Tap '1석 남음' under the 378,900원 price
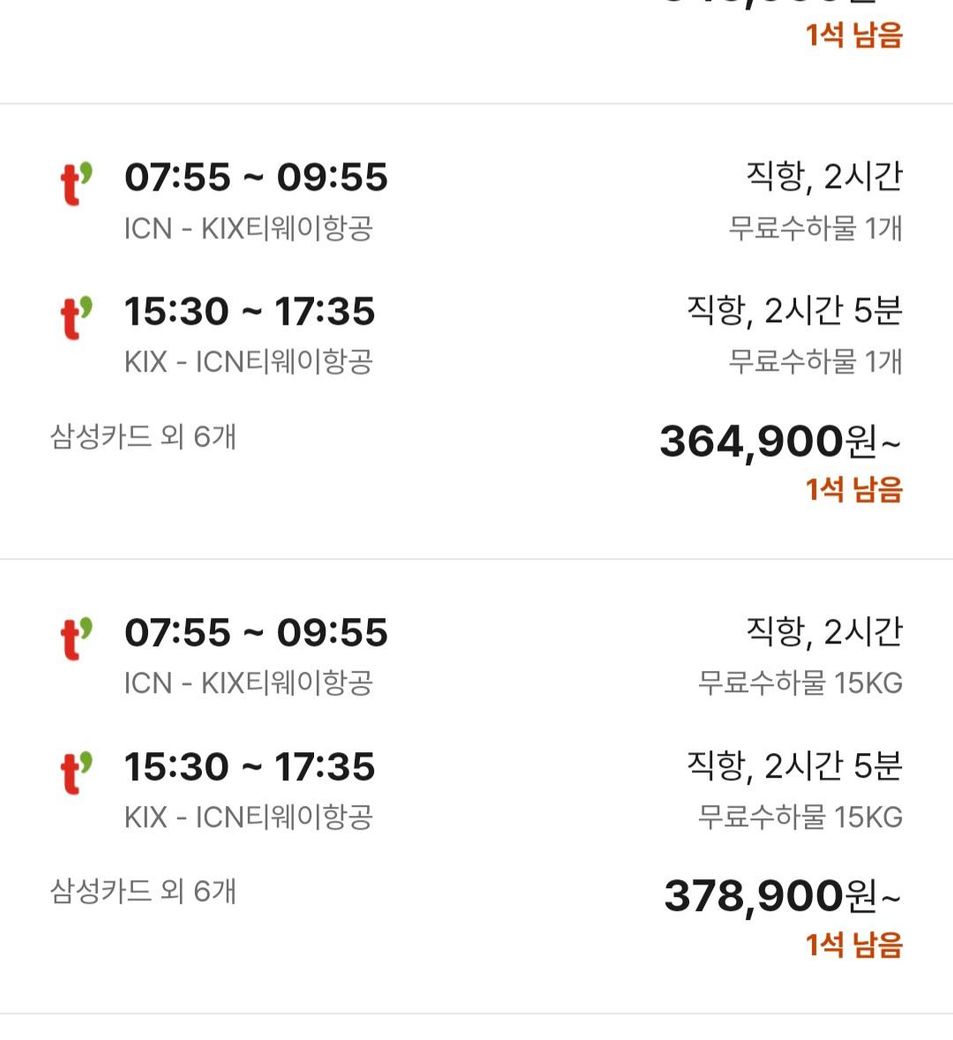 (854, 944)
